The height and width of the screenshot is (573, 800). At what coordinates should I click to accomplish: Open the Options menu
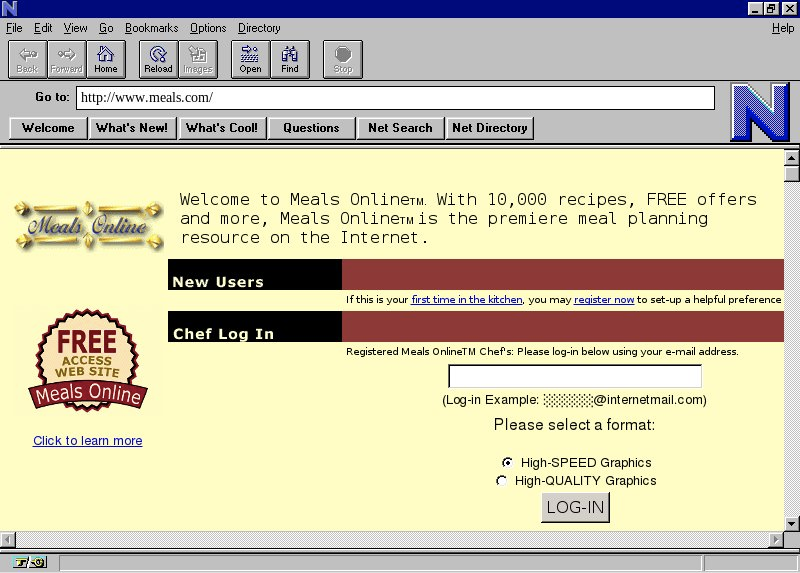click(x=208, y=28)
